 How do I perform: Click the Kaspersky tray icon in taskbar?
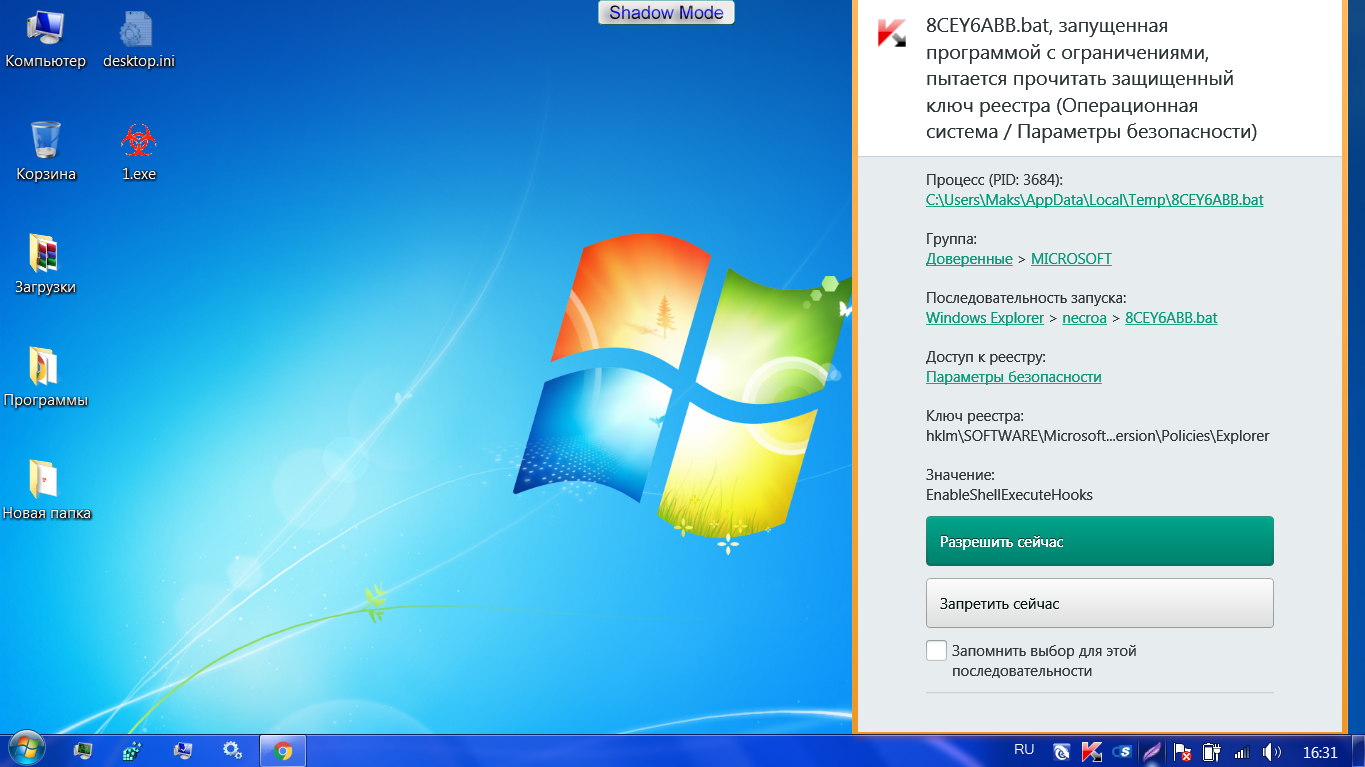pos(1092,751)
